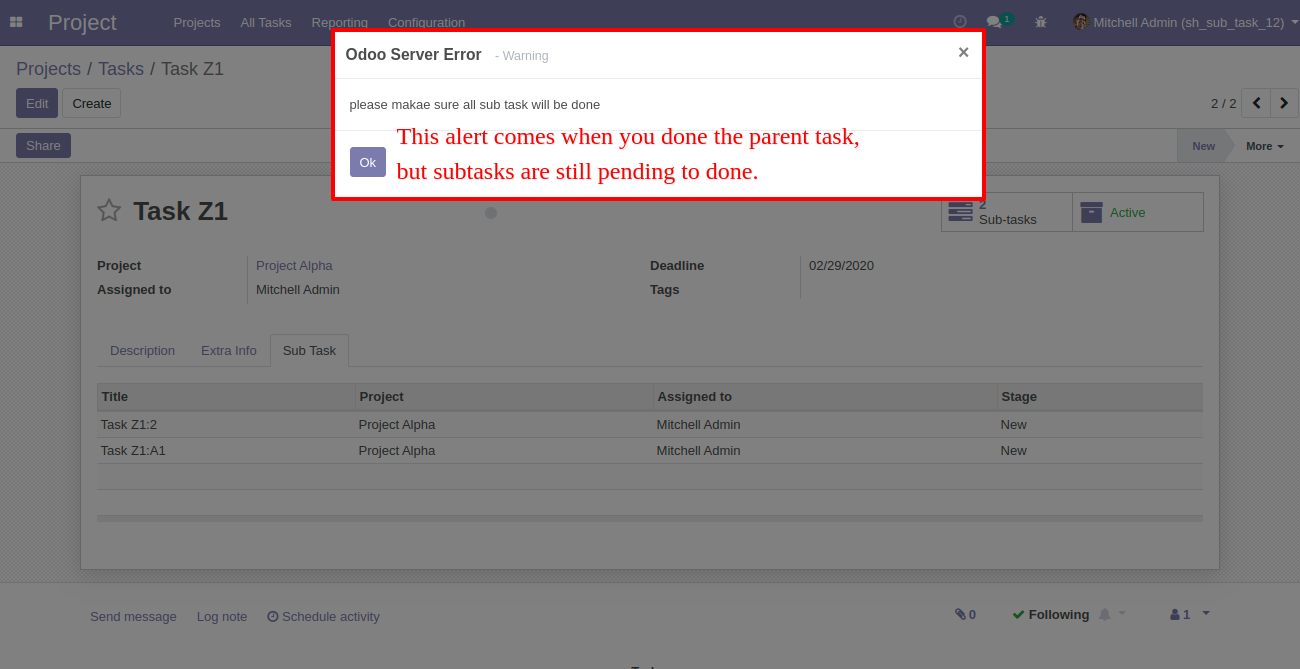Viewport: 1300px width, 669px height.
Task: Click Stage cell of Task Z1:A1
Action: coord(1100,450)
